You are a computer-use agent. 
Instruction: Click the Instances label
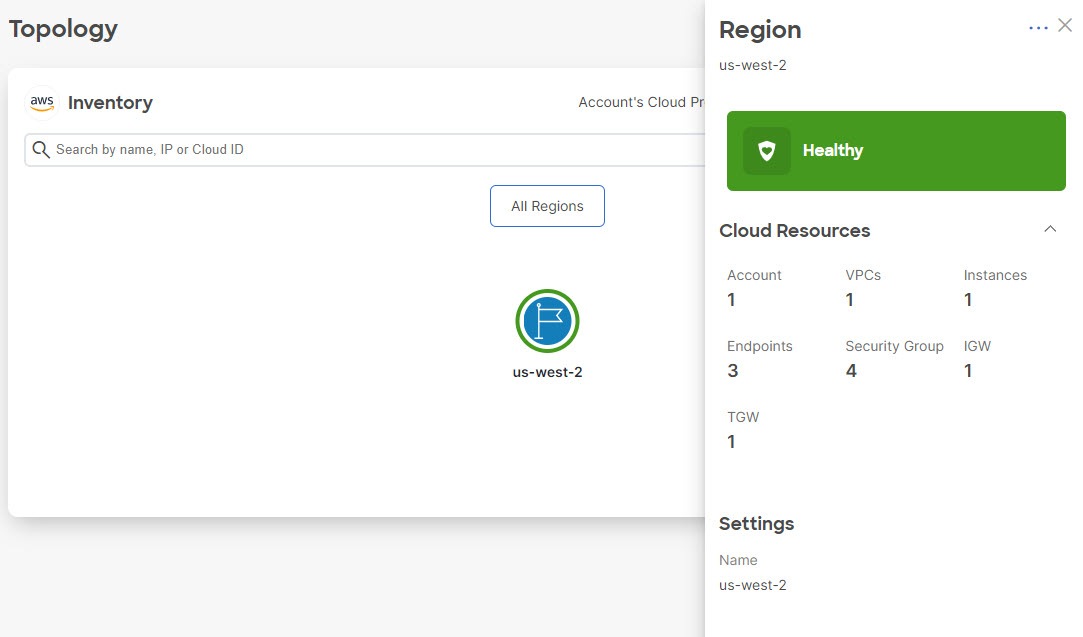(995, 275)
